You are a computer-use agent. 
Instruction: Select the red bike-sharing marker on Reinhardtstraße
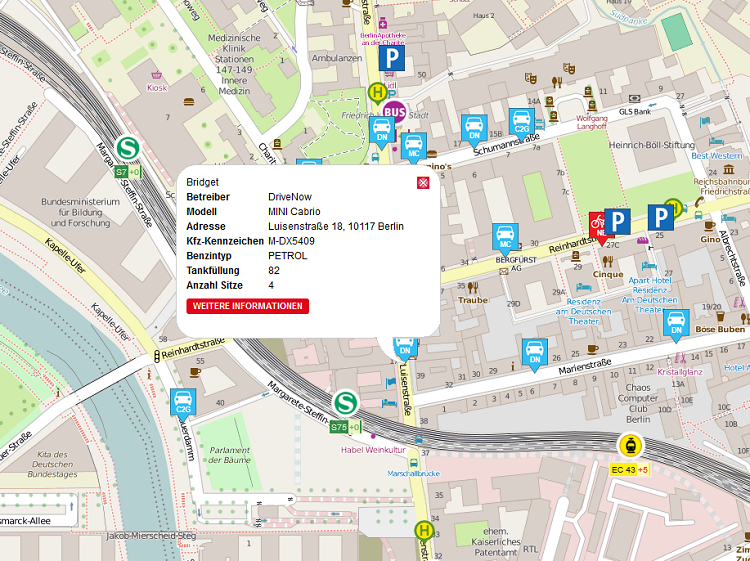point(598,223)
